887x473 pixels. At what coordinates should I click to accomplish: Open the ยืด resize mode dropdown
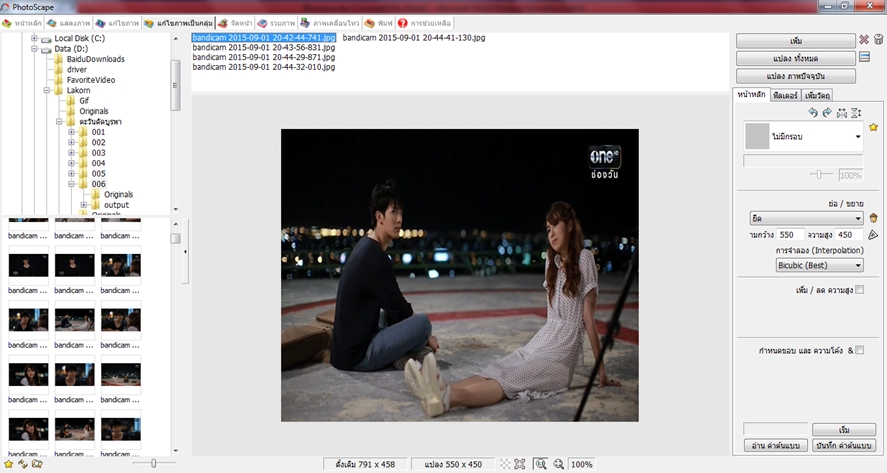(806, 218)
